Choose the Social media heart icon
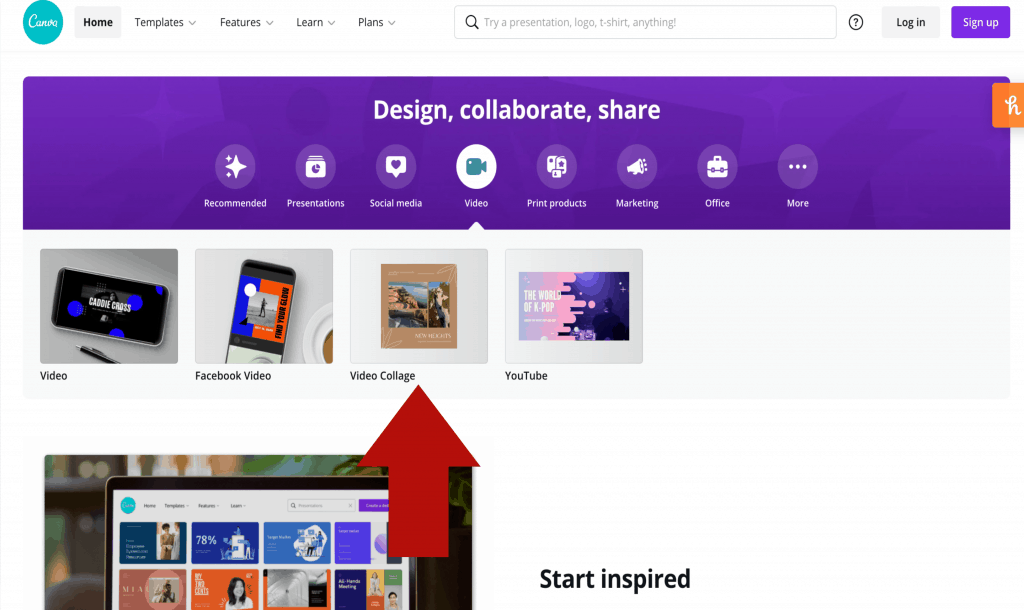 [396, 167]
